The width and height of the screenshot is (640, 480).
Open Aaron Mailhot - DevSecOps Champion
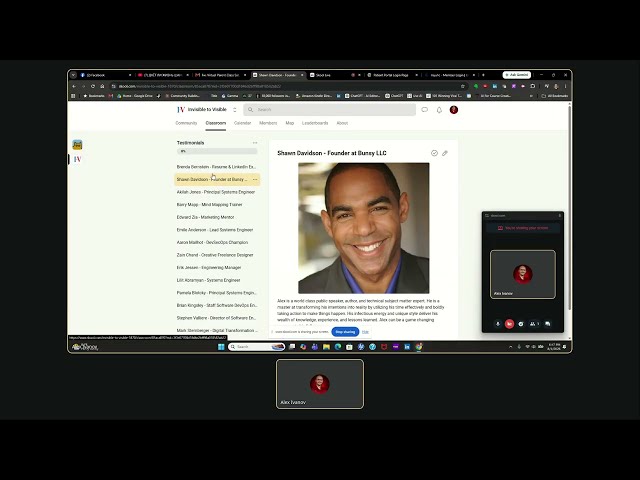pos(216,242)
